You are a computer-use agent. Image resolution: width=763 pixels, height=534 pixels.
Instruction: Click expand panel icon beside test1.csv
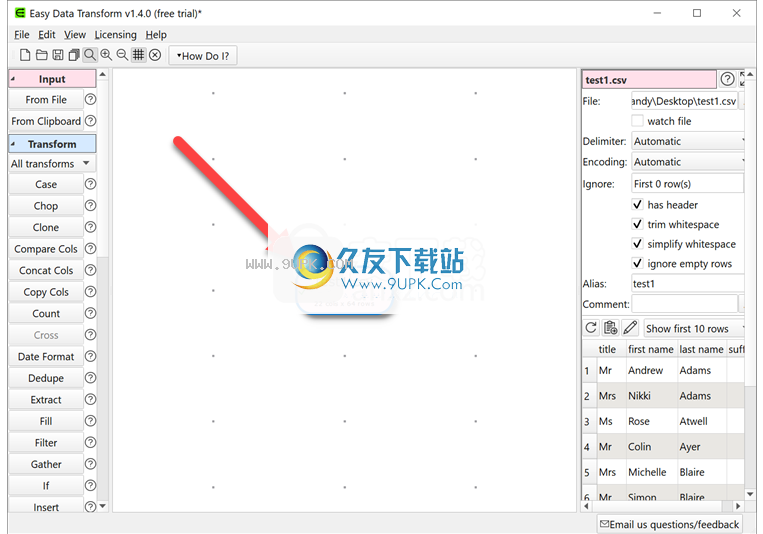(x=742, y=79)
